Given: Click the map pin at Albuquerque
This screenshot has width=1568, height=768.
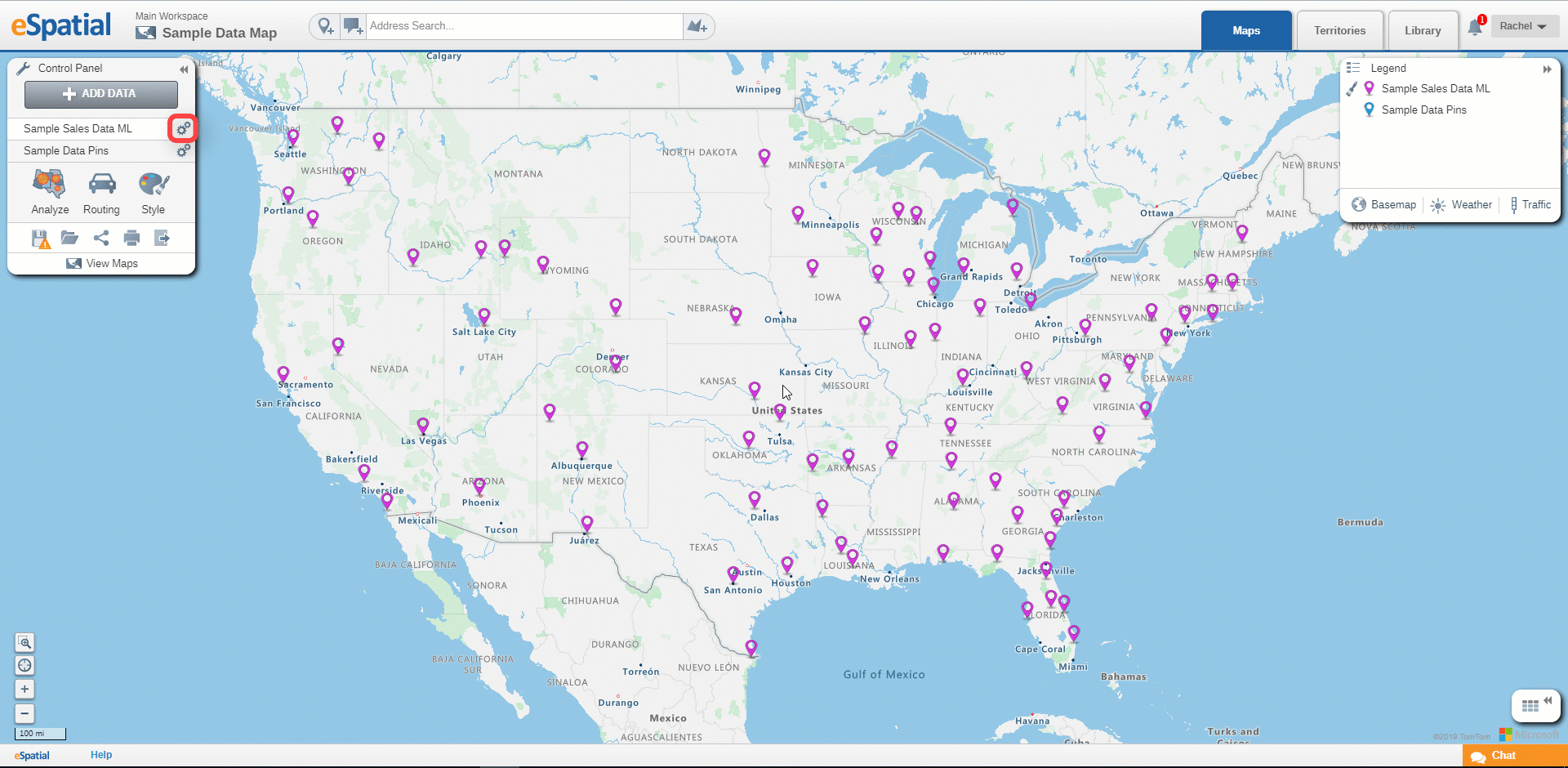Looking at the screenshot, I should (x=581, y=449).
